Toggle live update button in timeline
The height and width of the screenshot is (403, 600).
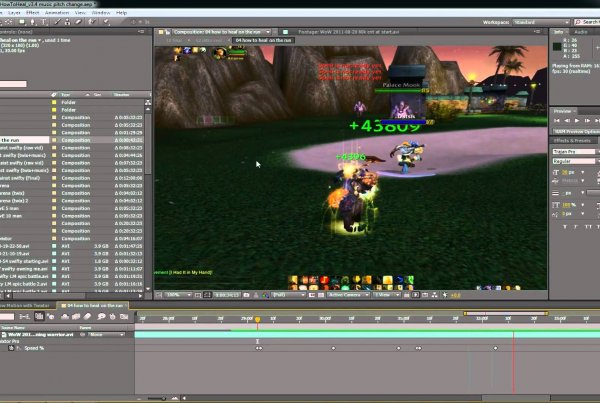[x=39, y=317]
